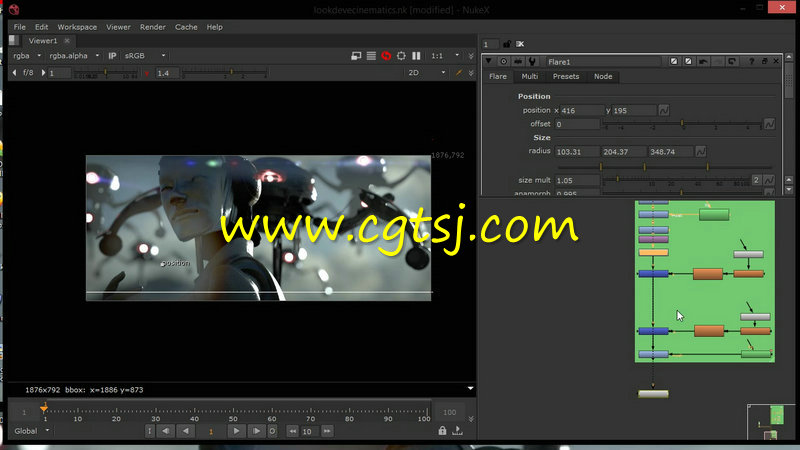Switch to the Node tab in Flare1
The width and height of the screenshot is (800, 450).
[x=603, y=77]
